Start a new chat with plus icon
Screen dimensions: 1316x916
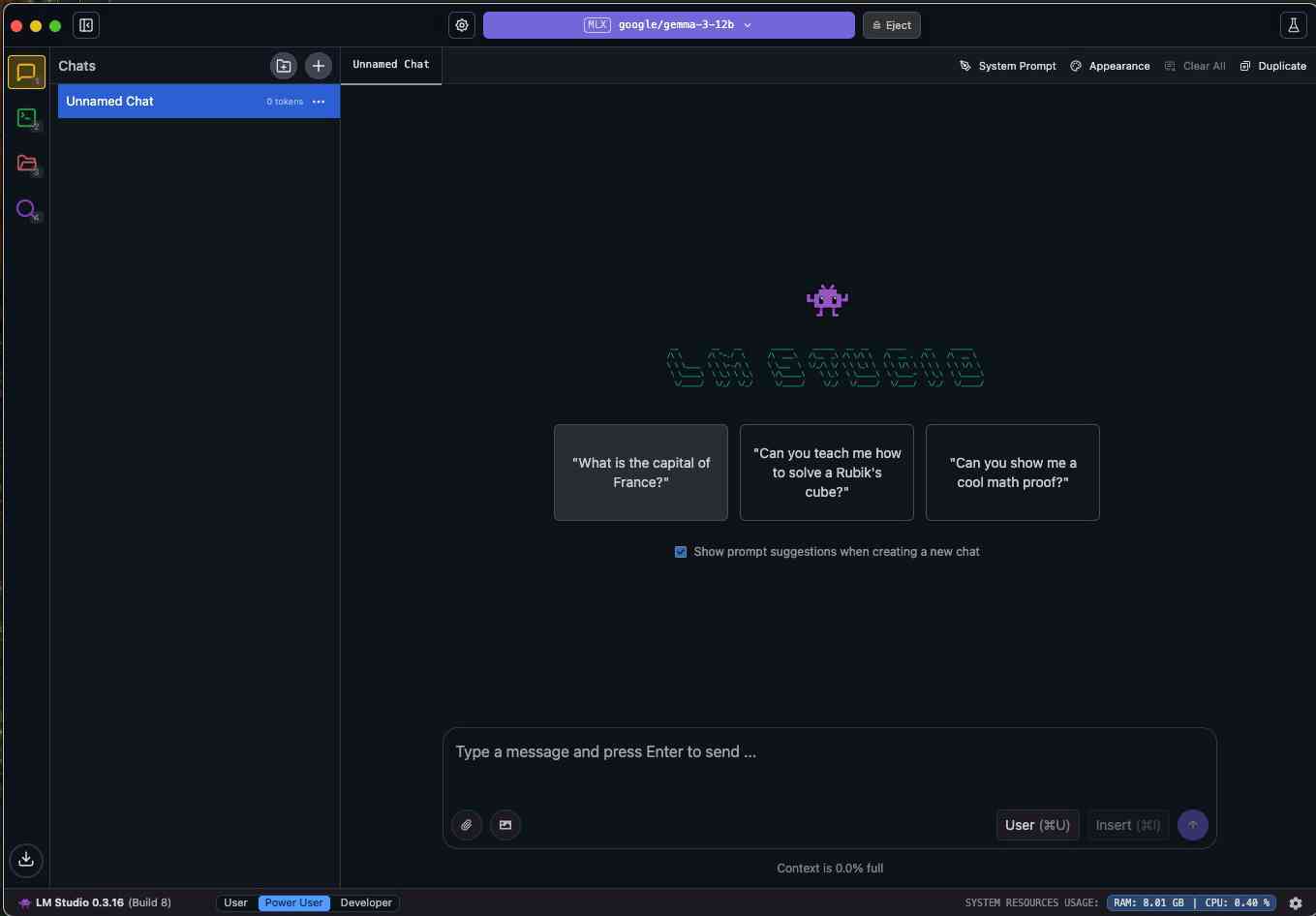point(319,66)
